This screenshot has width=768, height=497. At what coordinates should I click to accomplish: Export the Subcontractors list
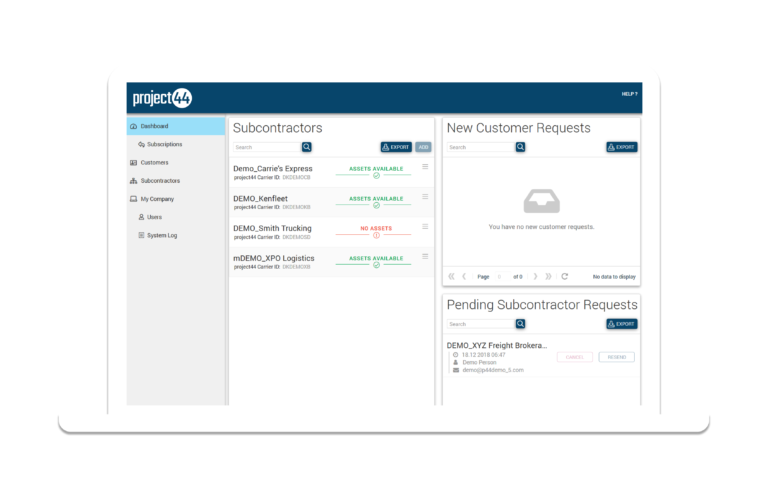[396, 147]
